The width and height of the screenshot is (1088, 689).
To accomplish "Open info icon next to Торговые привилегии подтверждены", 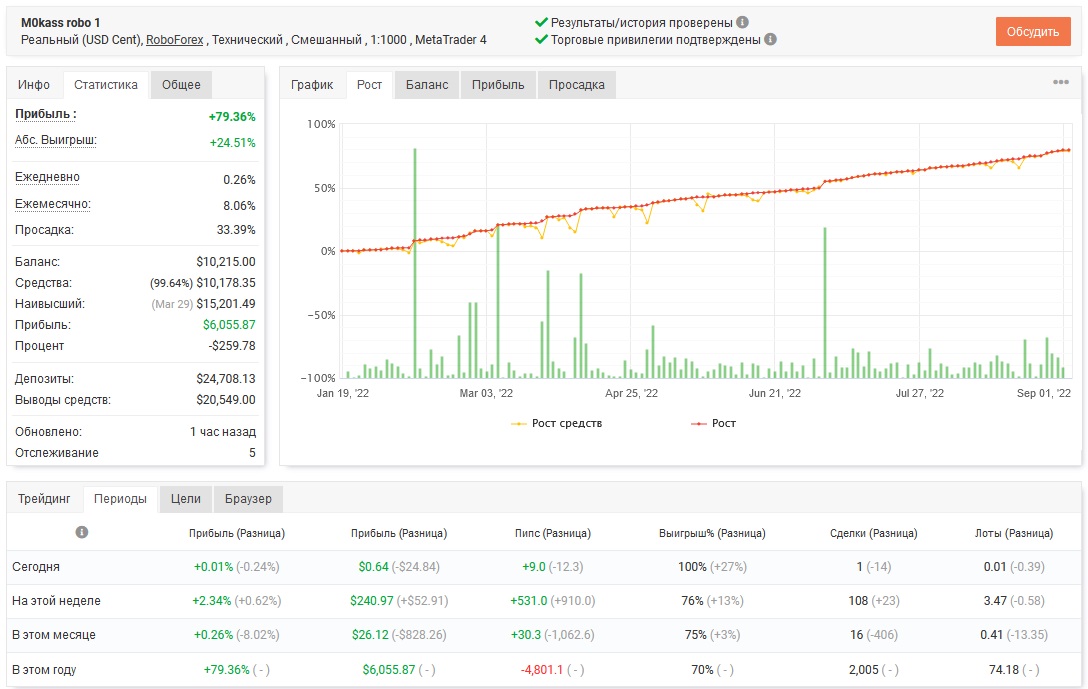I will click(770, 40).
